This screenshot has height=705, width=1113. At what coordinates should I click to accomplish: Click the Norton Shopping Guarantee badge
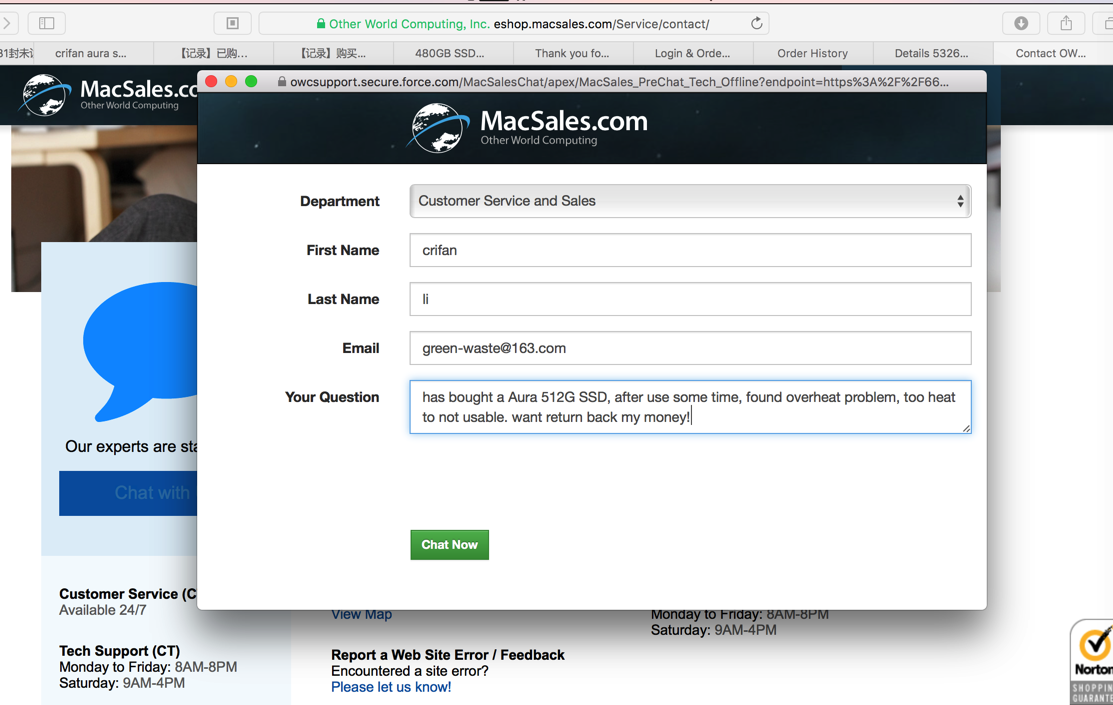tap(1092, 662)
